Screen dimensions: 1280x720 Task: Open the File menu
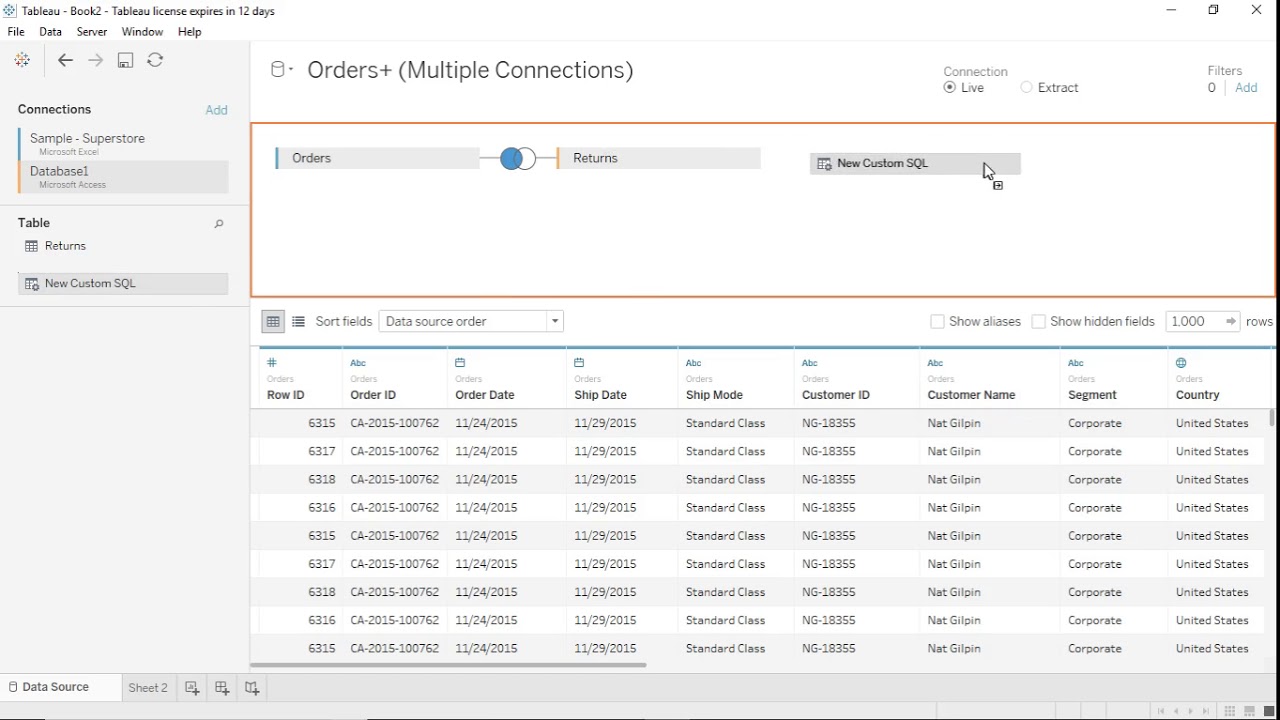(16, 32)
